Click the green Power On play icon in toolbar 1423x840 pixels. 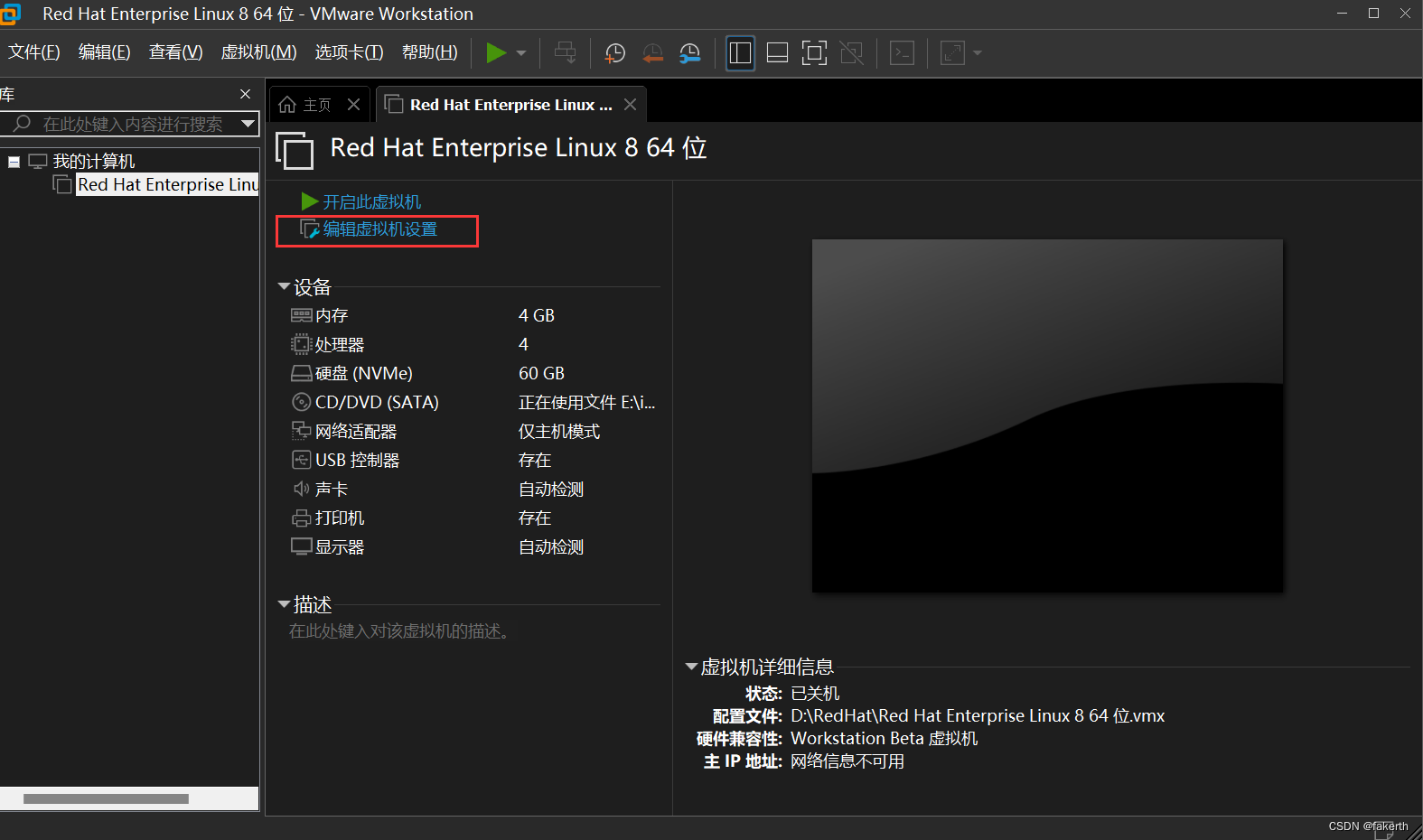point(495,53)
